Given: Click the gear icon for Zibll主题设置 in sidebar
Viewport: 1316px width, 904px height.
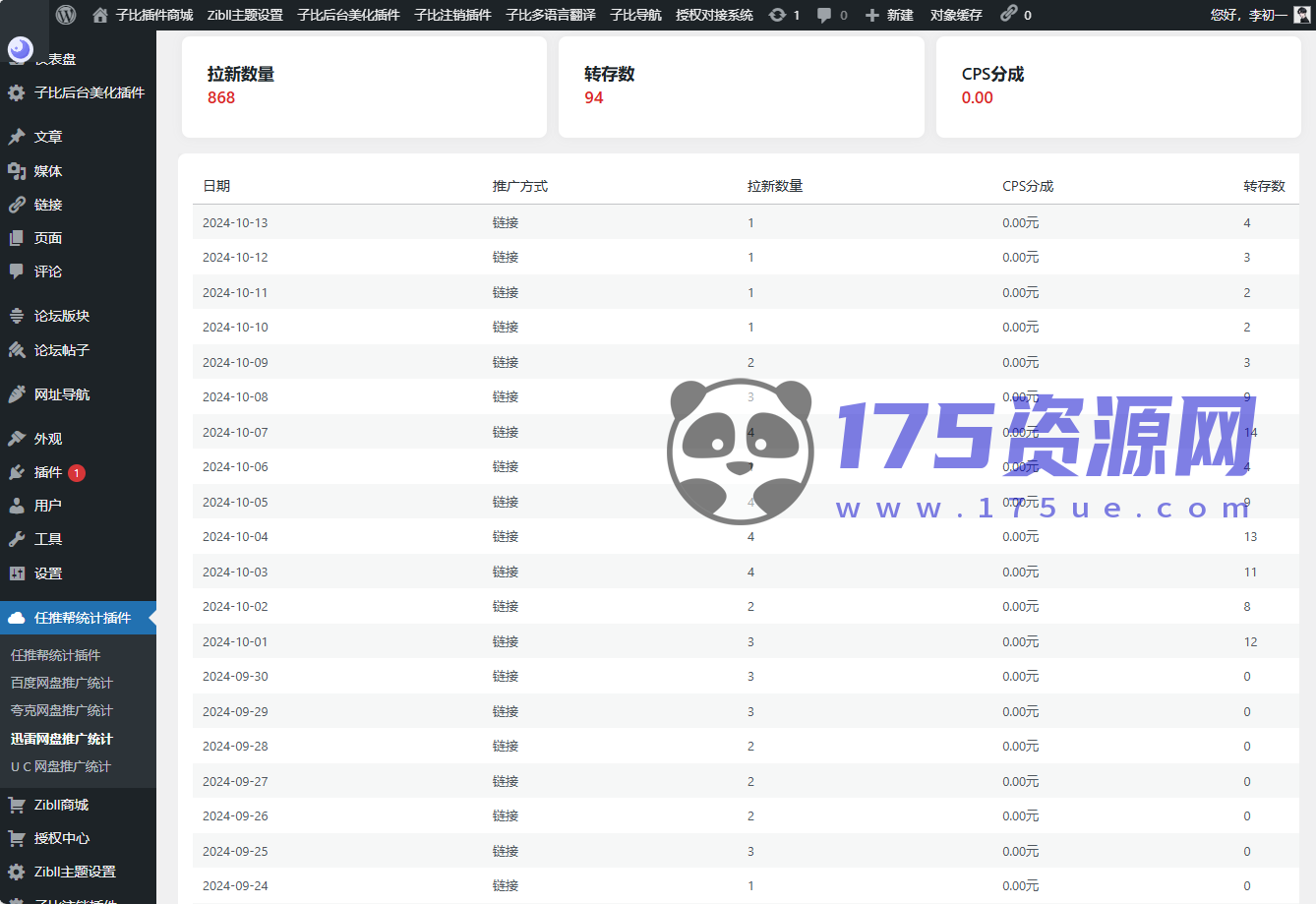Looking at the screenshot, I should [x=17, y=872].
